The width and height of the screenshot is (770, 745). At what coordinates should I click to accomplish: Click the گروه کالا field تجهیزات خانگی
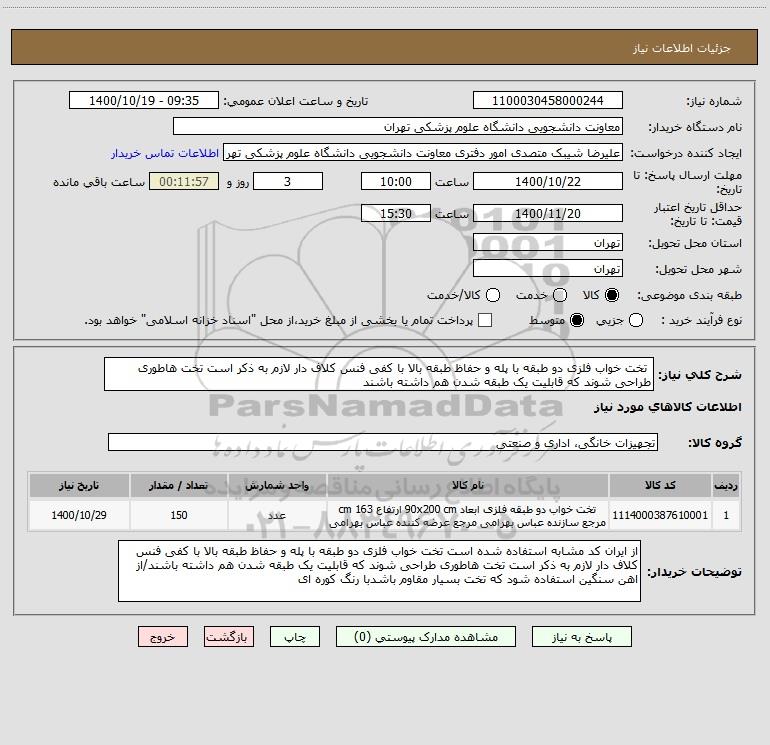coord(383,442)
